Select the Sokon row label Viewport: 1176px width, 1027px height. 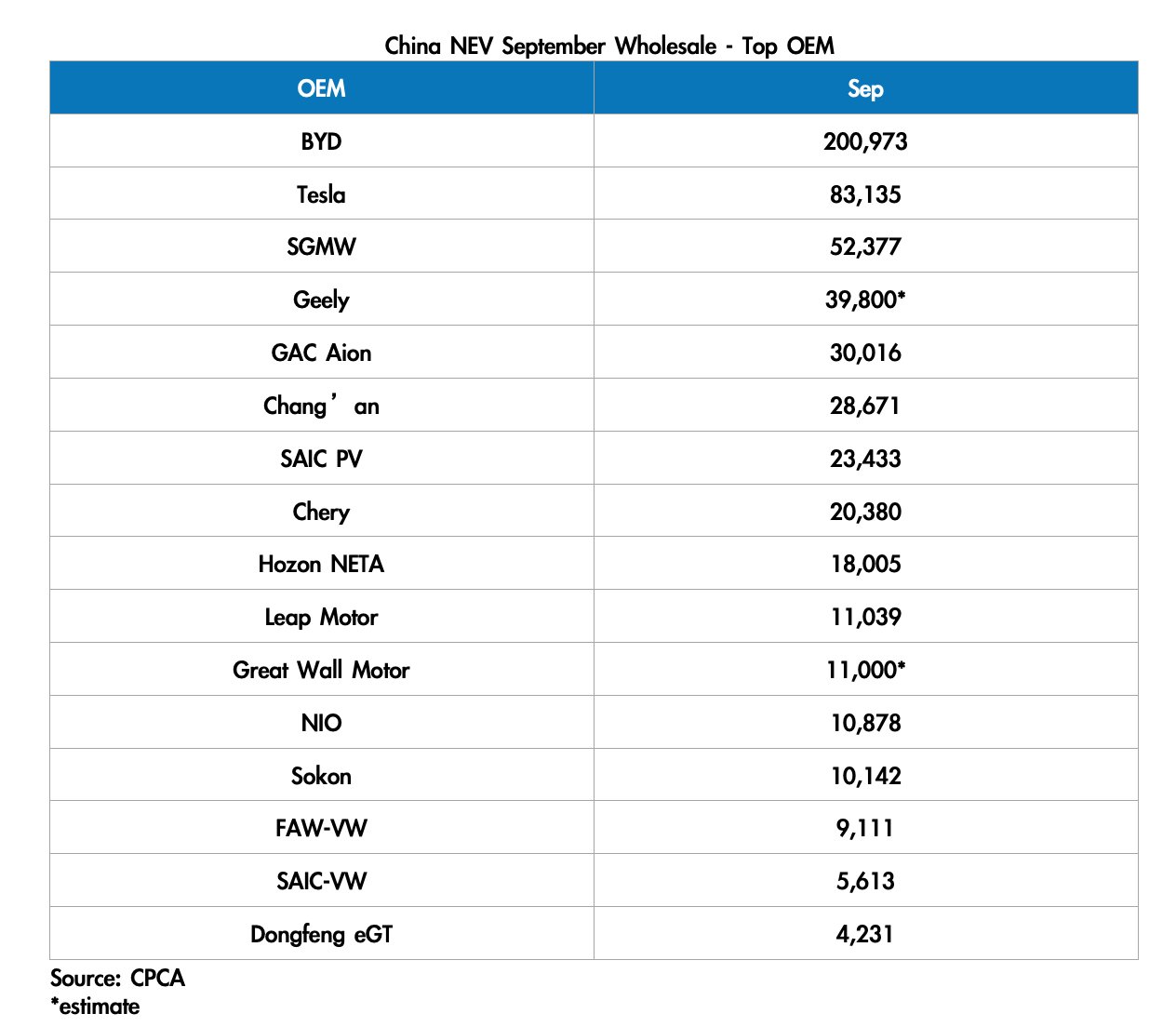coord(321,776)
